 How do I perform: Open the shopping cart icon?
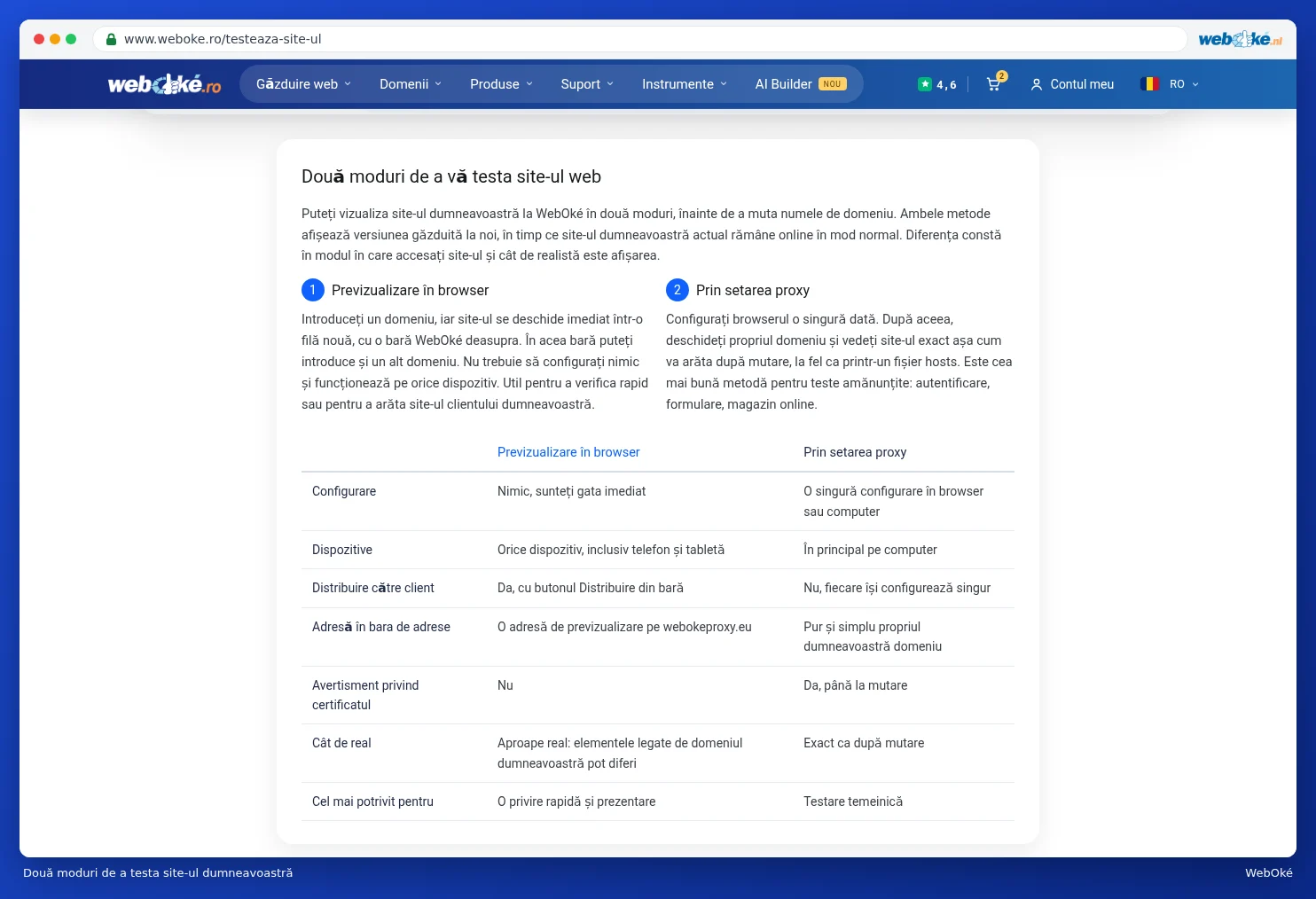994,84
